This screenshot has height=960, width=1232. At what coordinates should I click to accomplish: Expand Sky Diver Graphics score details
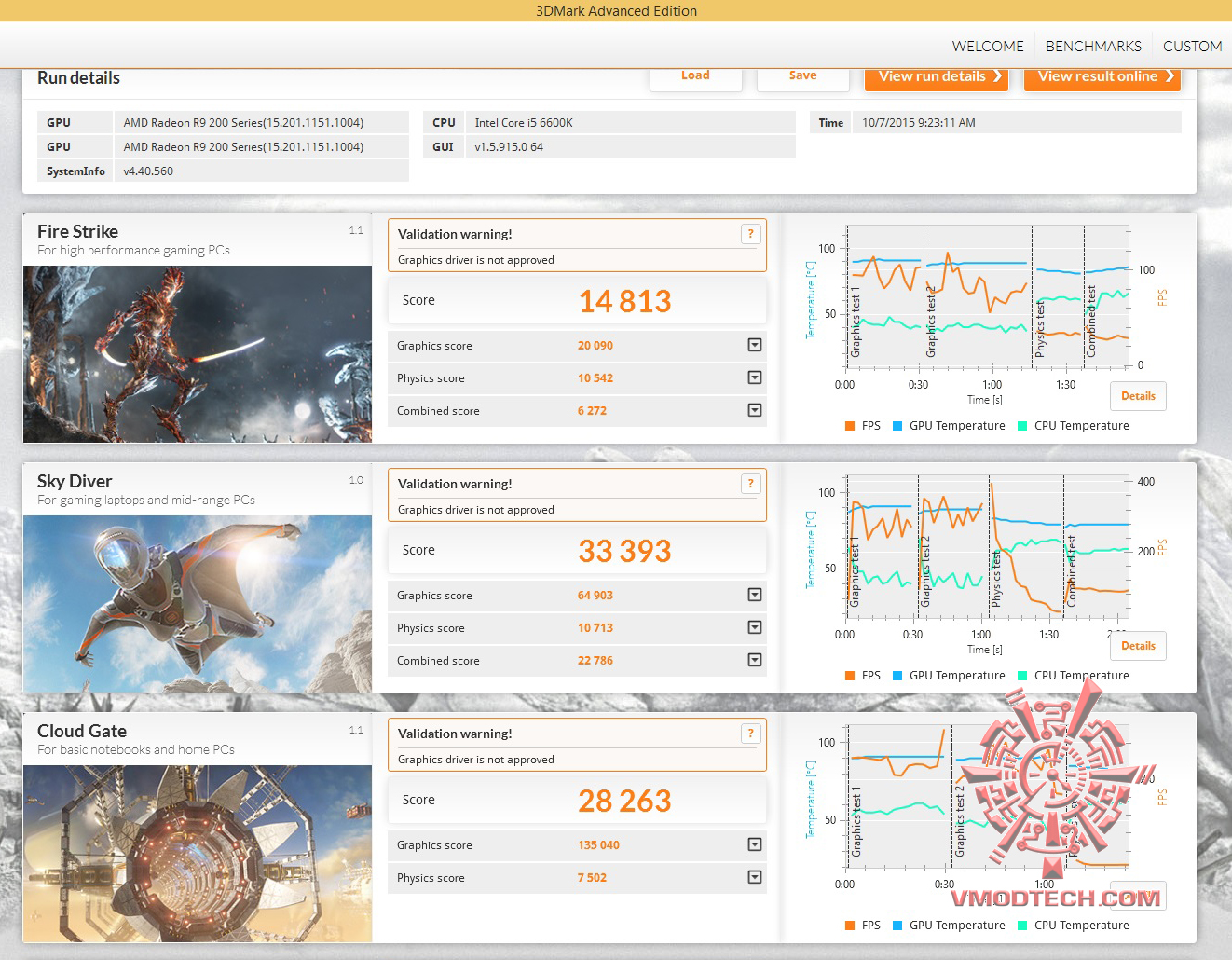click(755, 595)
